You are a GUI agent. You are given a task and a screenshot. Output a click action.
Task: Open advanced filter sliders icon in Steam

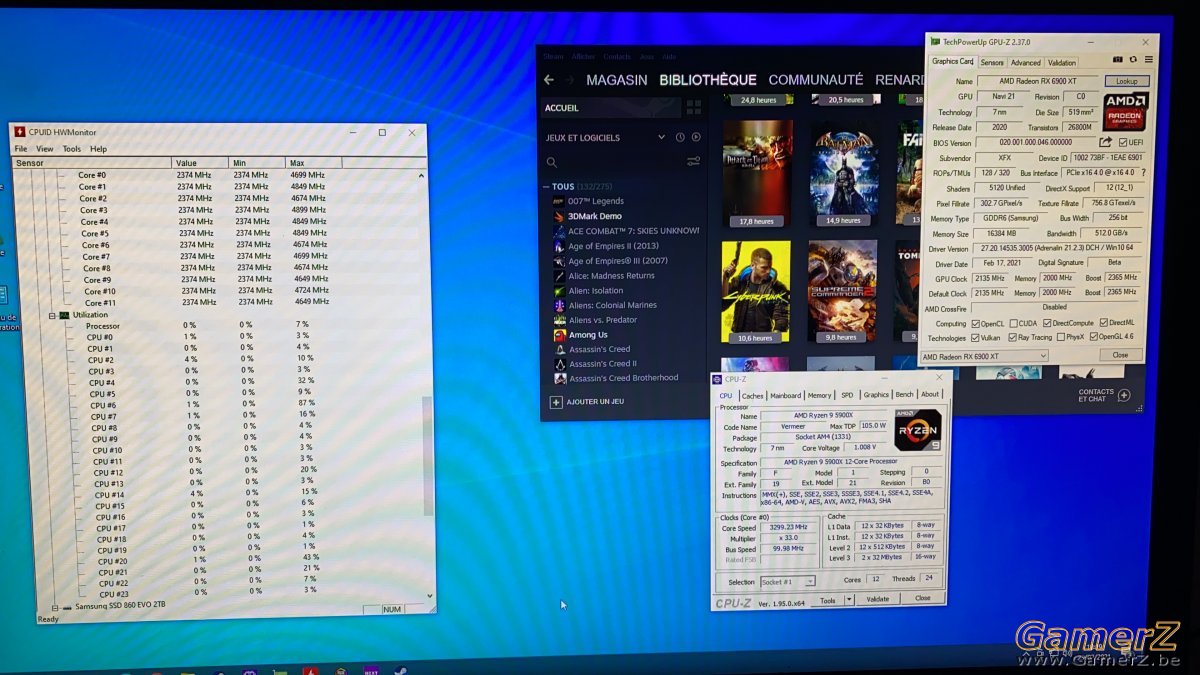[x=694, y=162]
